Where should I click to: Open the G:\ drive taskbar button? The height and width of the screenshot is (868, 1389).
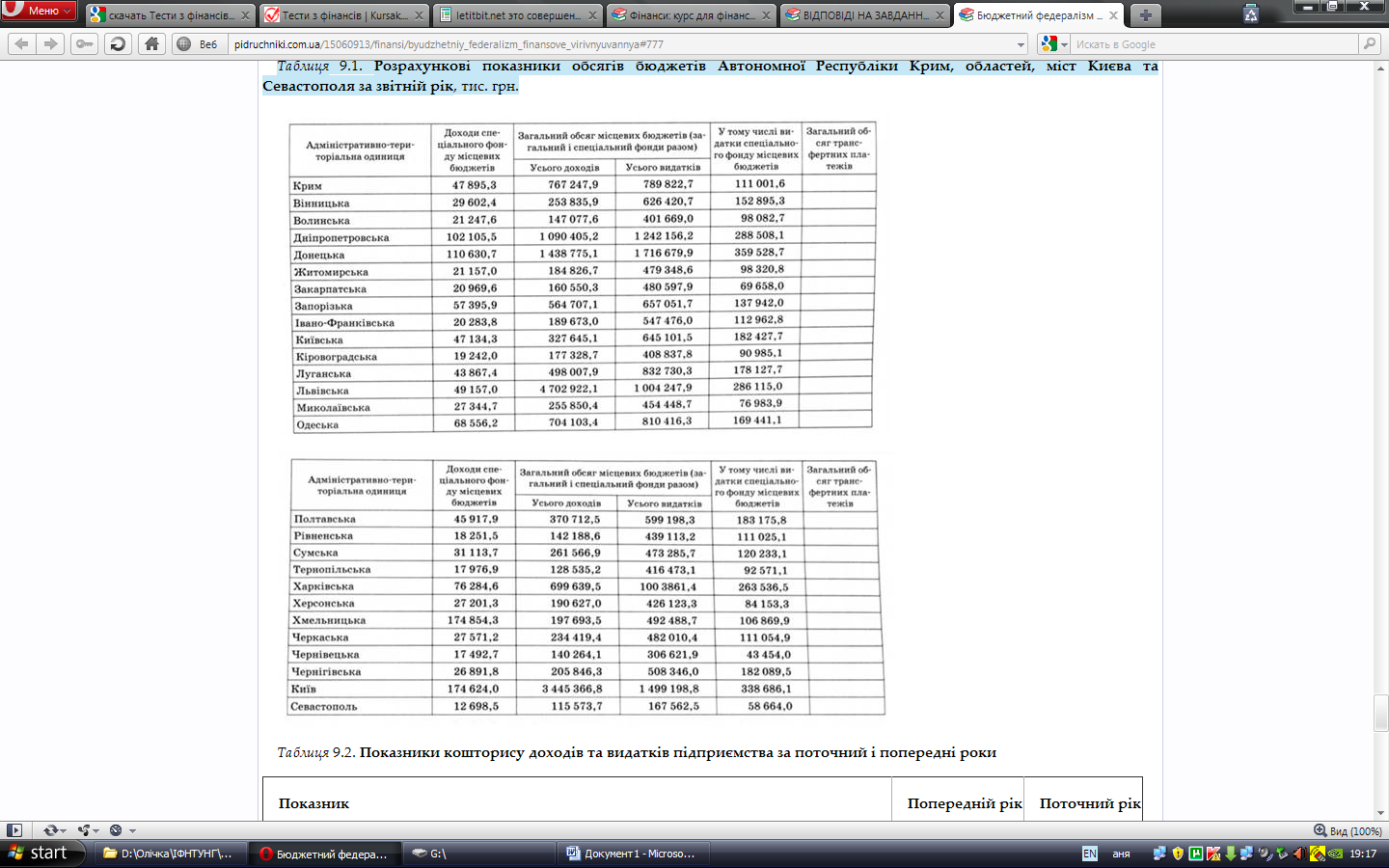pos(477,854)
